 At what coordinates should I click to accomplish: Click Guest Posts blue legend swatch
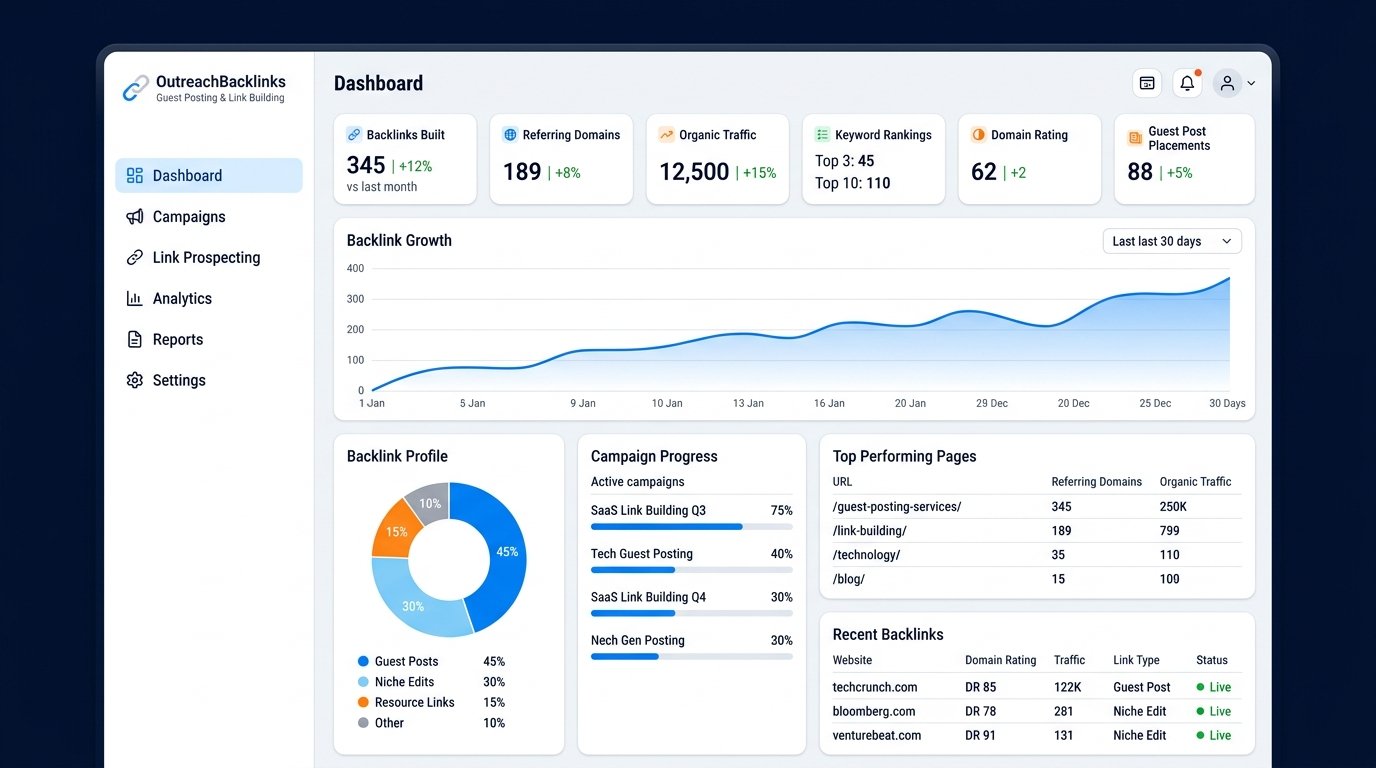click(x=363, y=662)
